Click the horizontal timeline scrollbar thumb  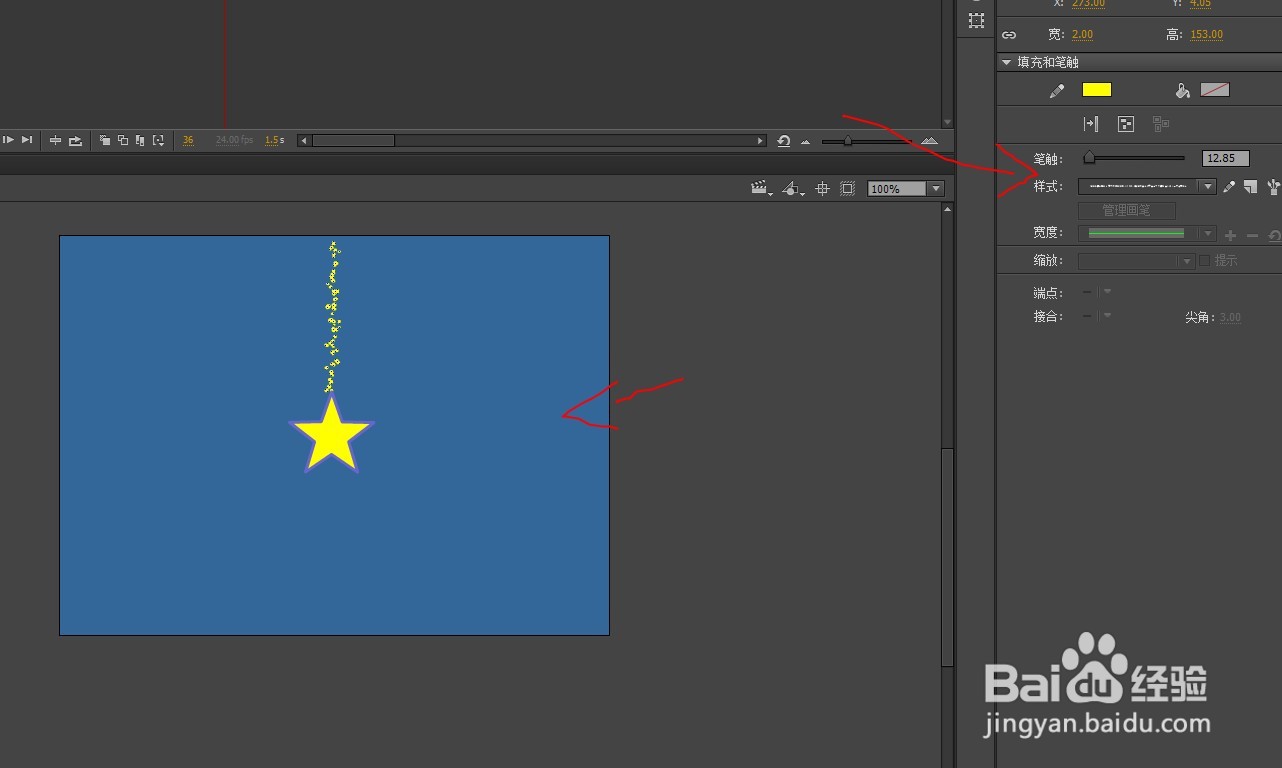coord(353,141)
